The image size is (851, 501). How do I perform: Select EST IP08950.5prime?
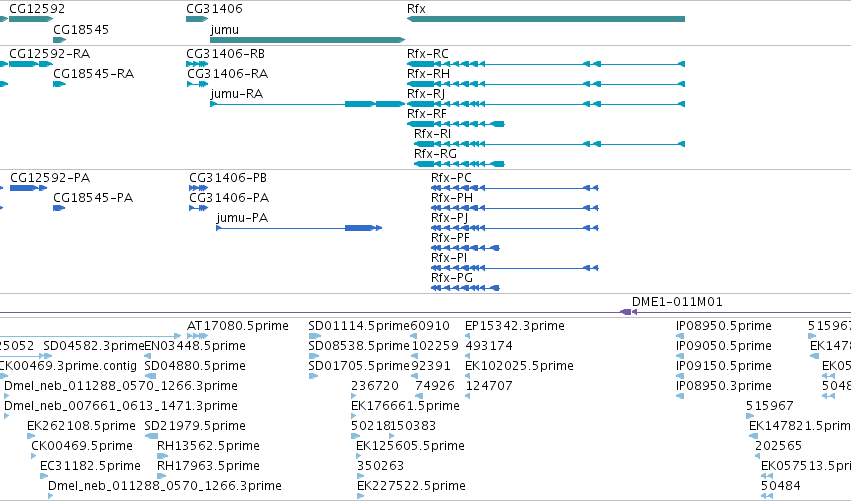pyautogui.click(x=723, y=326)
